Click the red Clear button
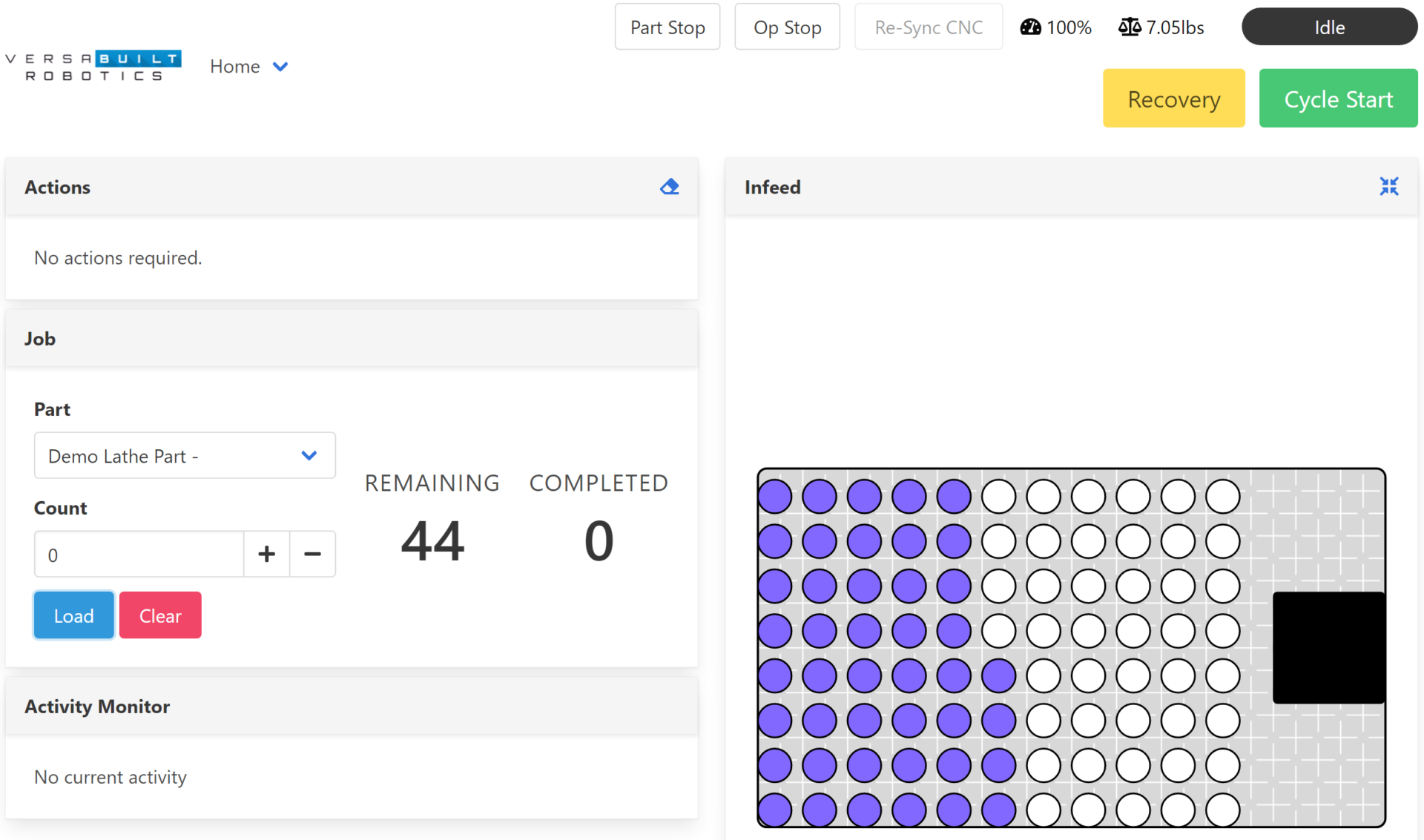 point(160,615)
